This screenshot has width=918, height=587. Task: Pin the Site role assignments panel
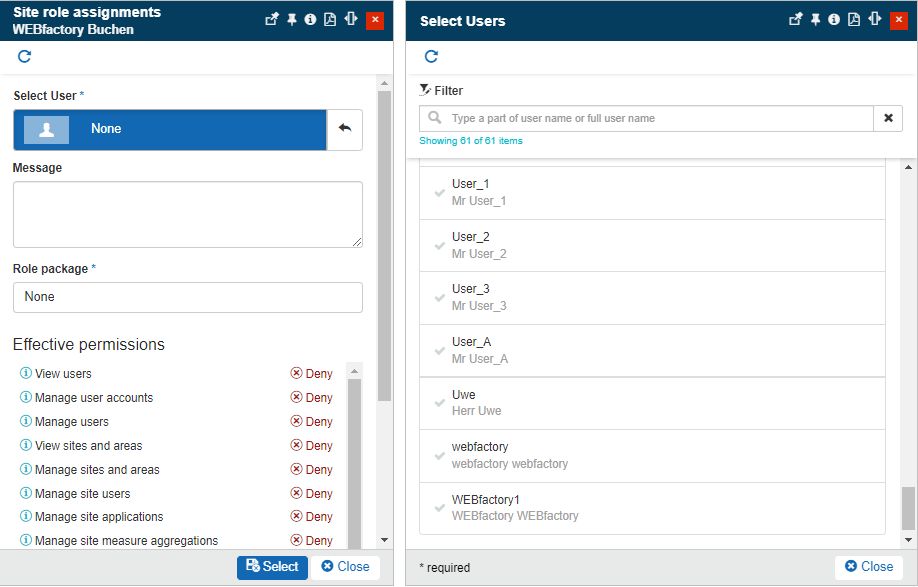tap(292, 19)
